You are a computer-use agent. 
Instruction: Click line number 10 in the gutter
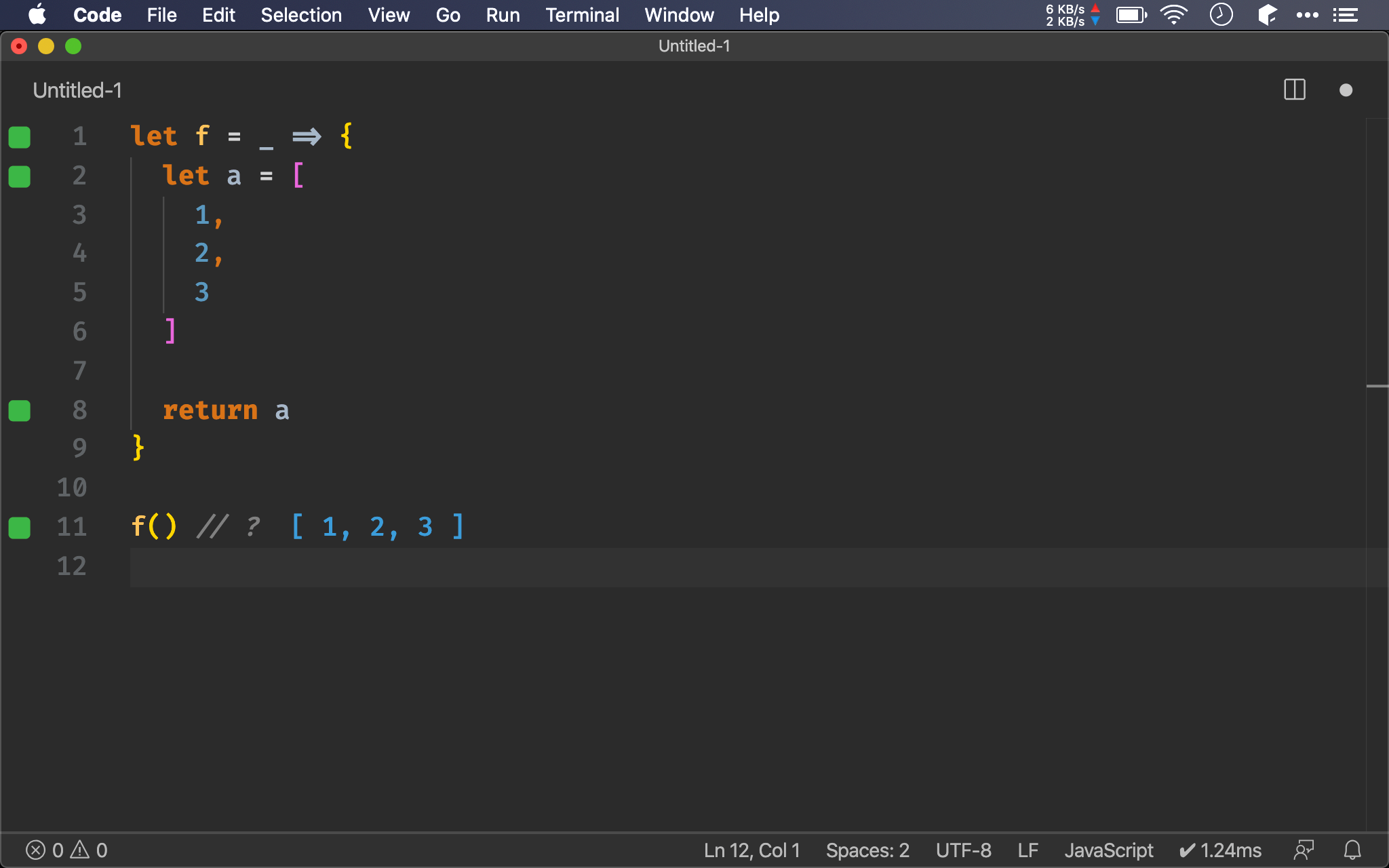point(72,487)
